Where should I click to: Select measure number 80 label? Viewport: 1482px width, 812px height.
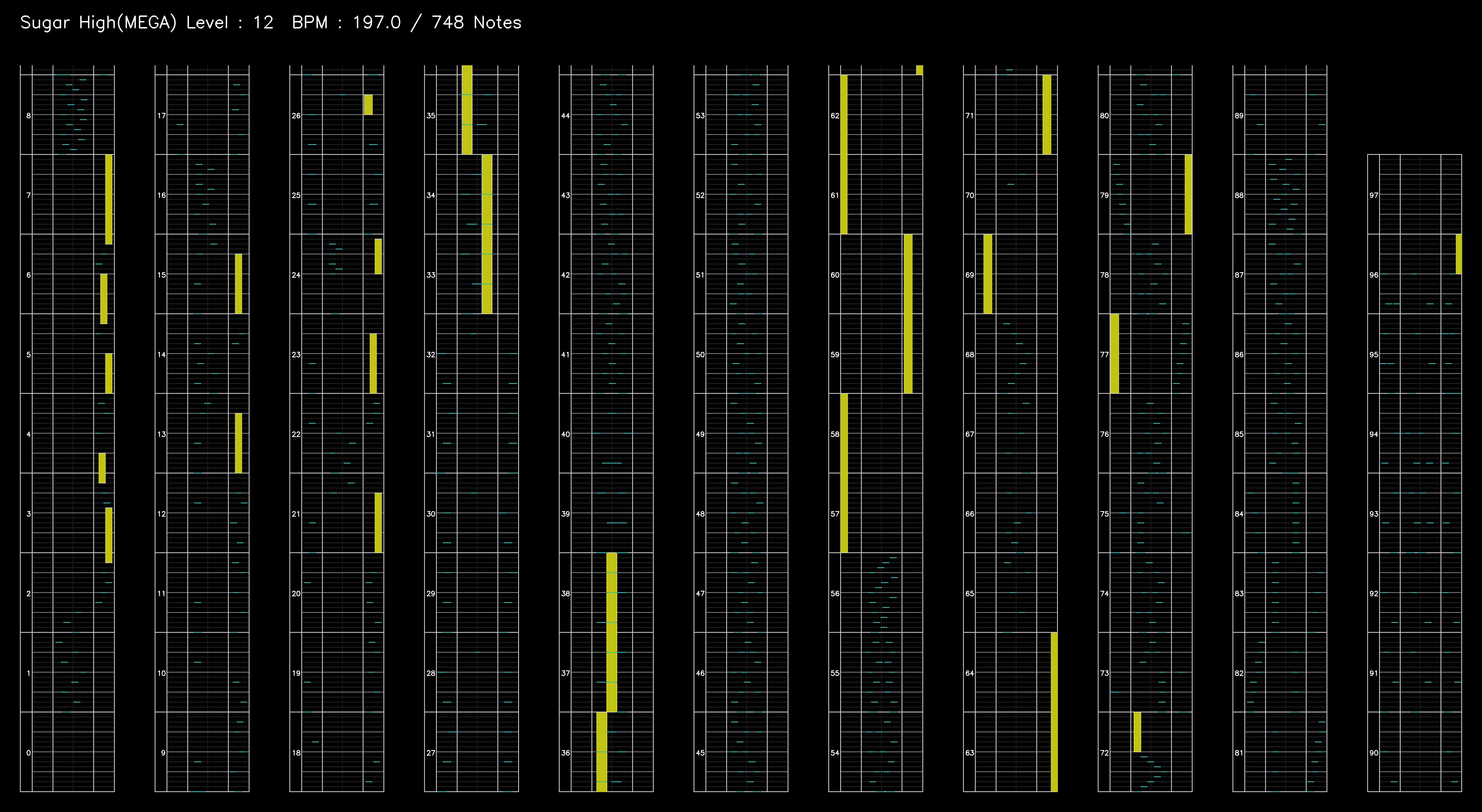1105,116
